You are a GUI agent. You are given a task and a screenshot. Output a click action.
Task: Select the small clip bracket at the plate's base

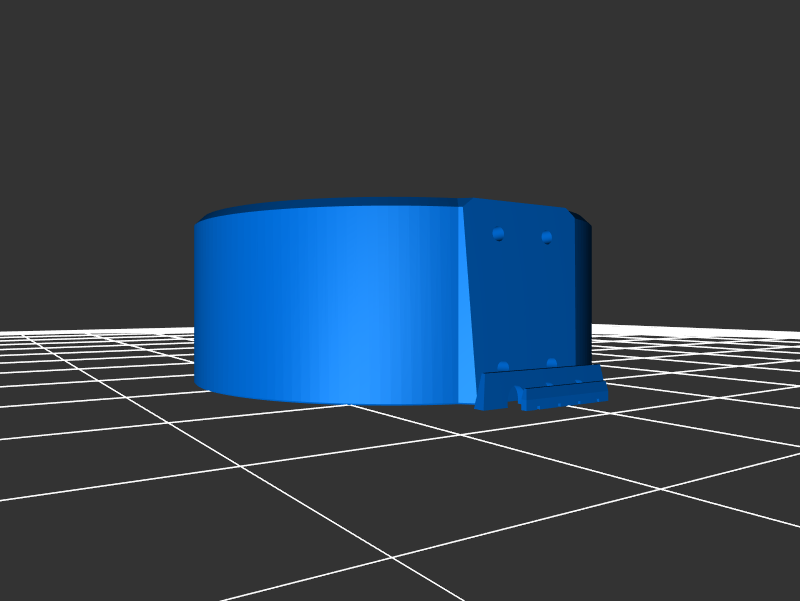point(541,388)
